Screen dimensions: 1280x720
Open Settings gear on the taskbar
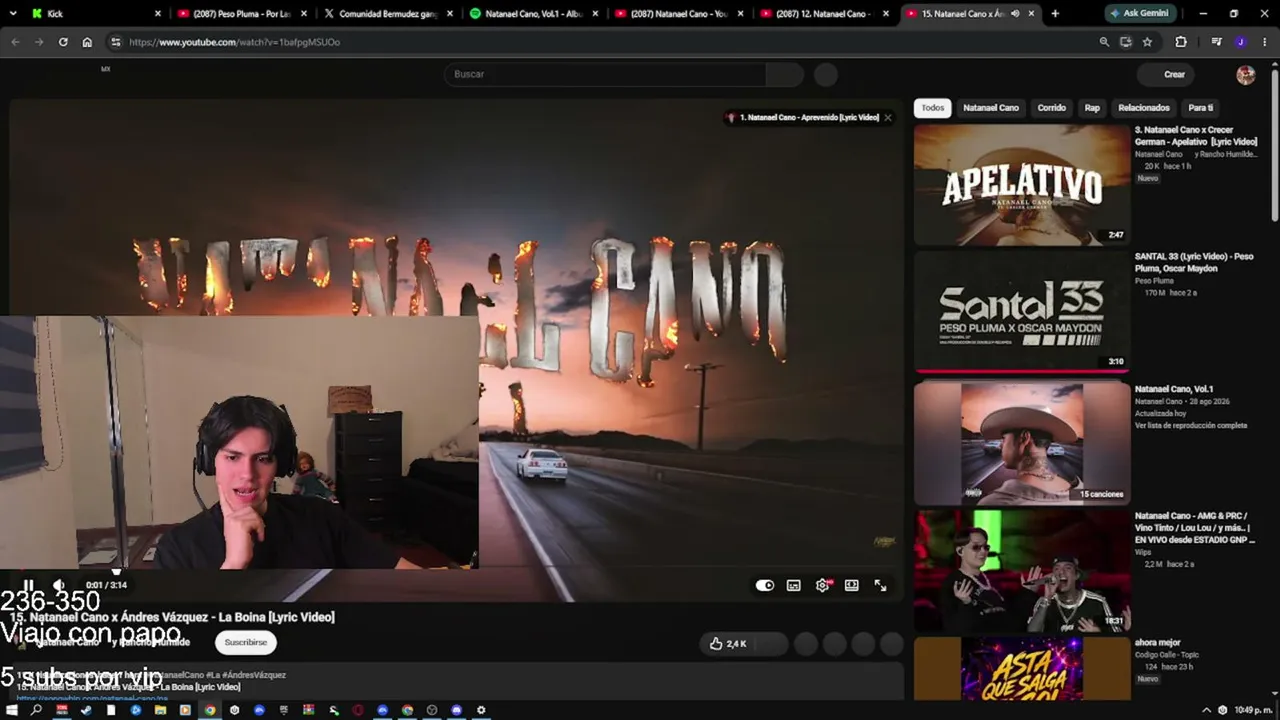pyautogui.click(x=481, y=710)
